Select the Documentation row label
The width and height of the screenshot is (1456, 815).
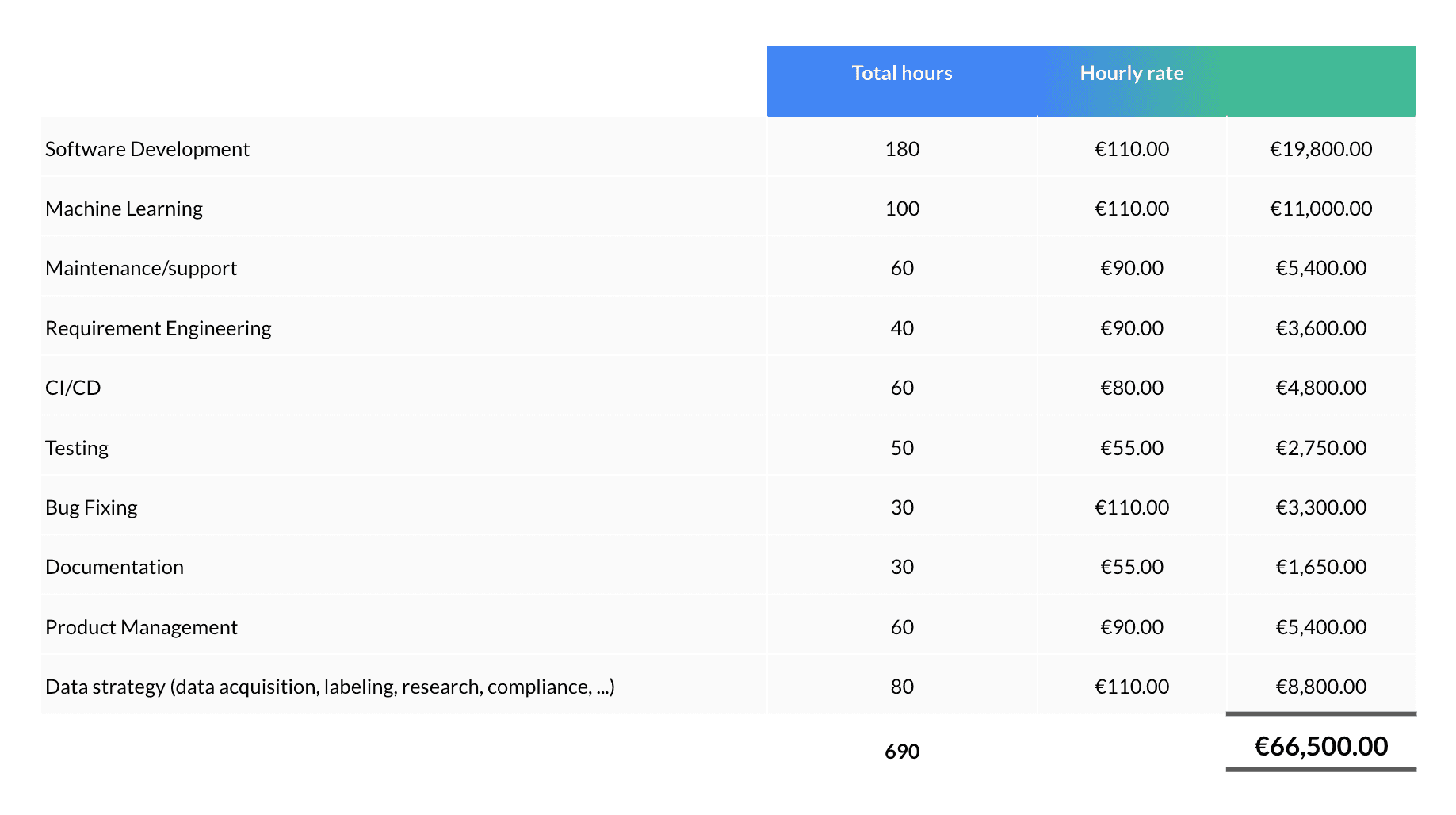pos(115,567)
